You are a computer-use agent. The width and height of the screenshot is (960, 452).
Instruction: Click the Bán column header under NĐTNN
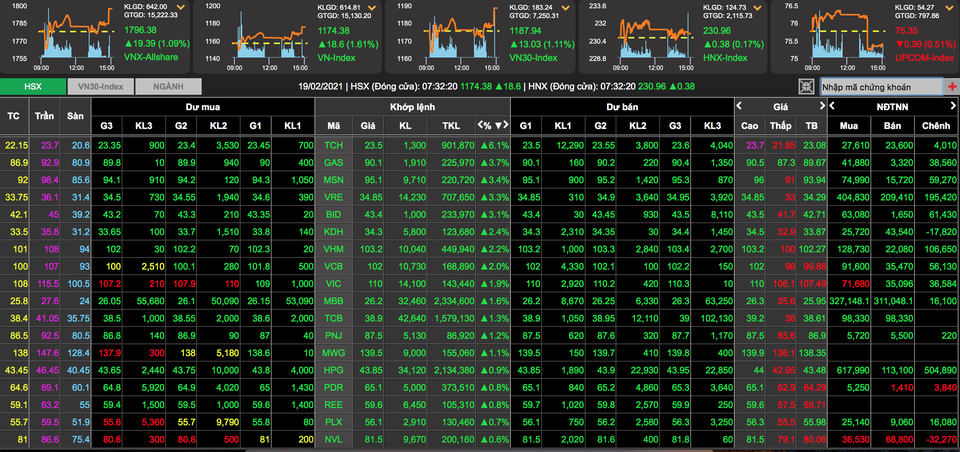(894, 126)
